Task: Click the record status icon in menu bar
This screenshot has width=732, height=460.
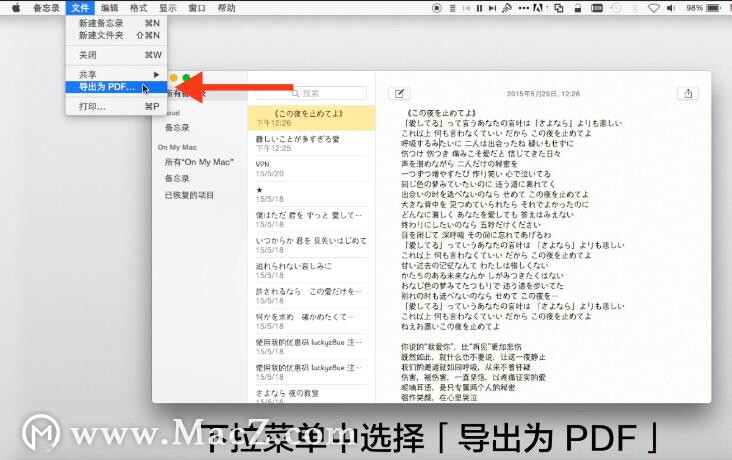Action: (436, 8)
